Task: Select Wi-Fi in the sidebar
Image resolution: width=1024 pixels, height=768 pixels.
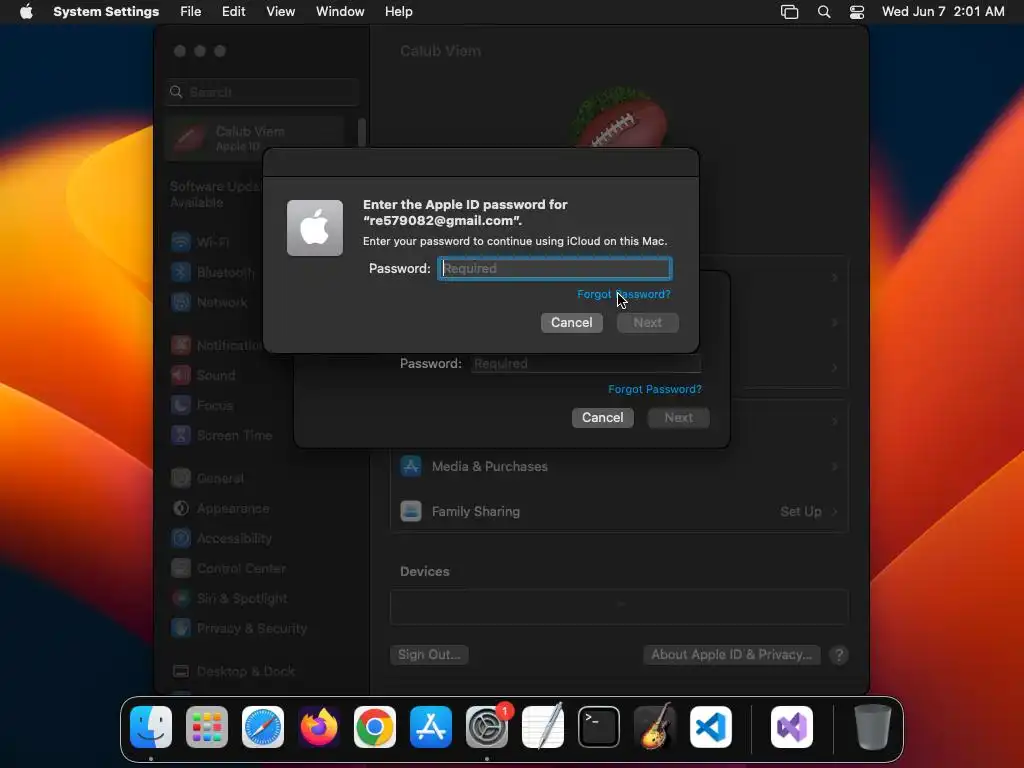Action: tap(213, 242)
